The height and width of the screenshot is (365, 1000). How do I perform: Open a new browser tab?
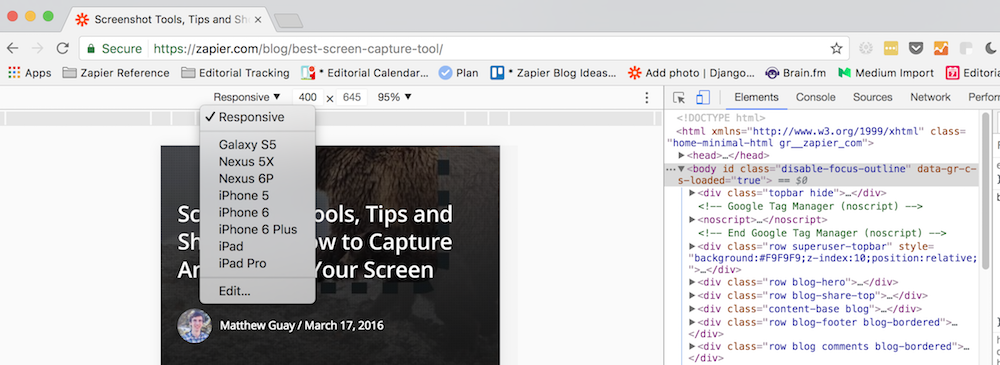point(288,21)
